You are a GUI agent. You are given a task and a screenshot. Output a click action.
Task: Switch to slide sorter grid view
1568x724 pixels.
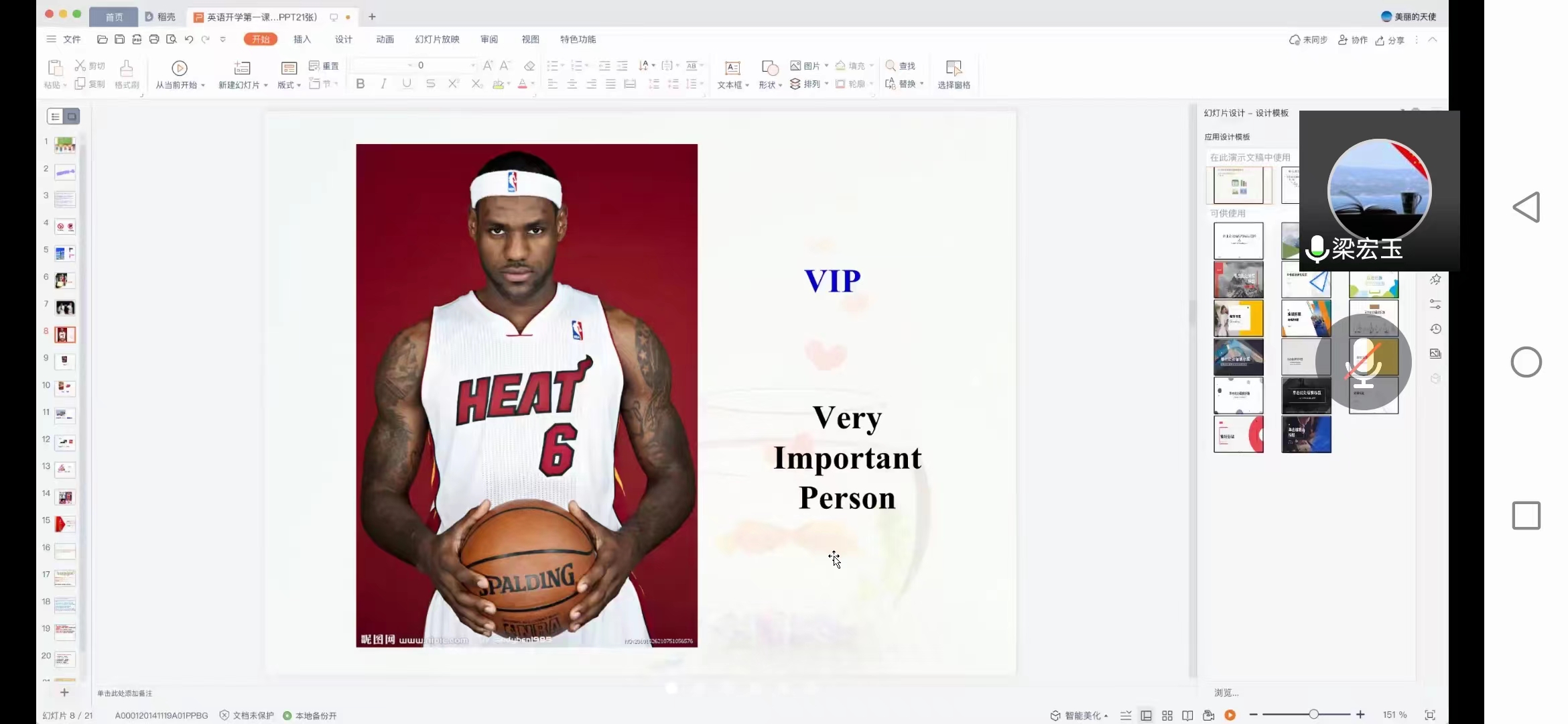1167,715
